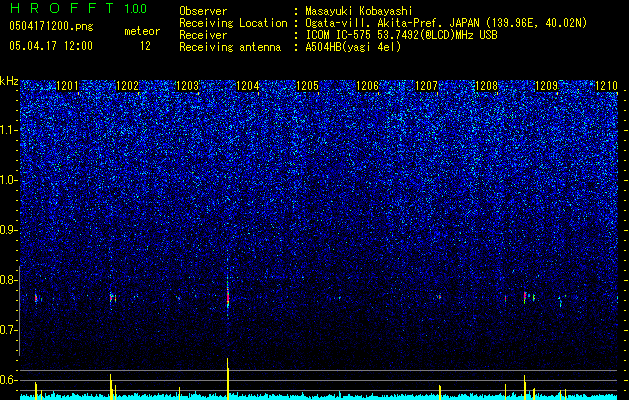The image size is (629, 400).
Task: Click the 1206 time marker
Action: click(367, 86)
